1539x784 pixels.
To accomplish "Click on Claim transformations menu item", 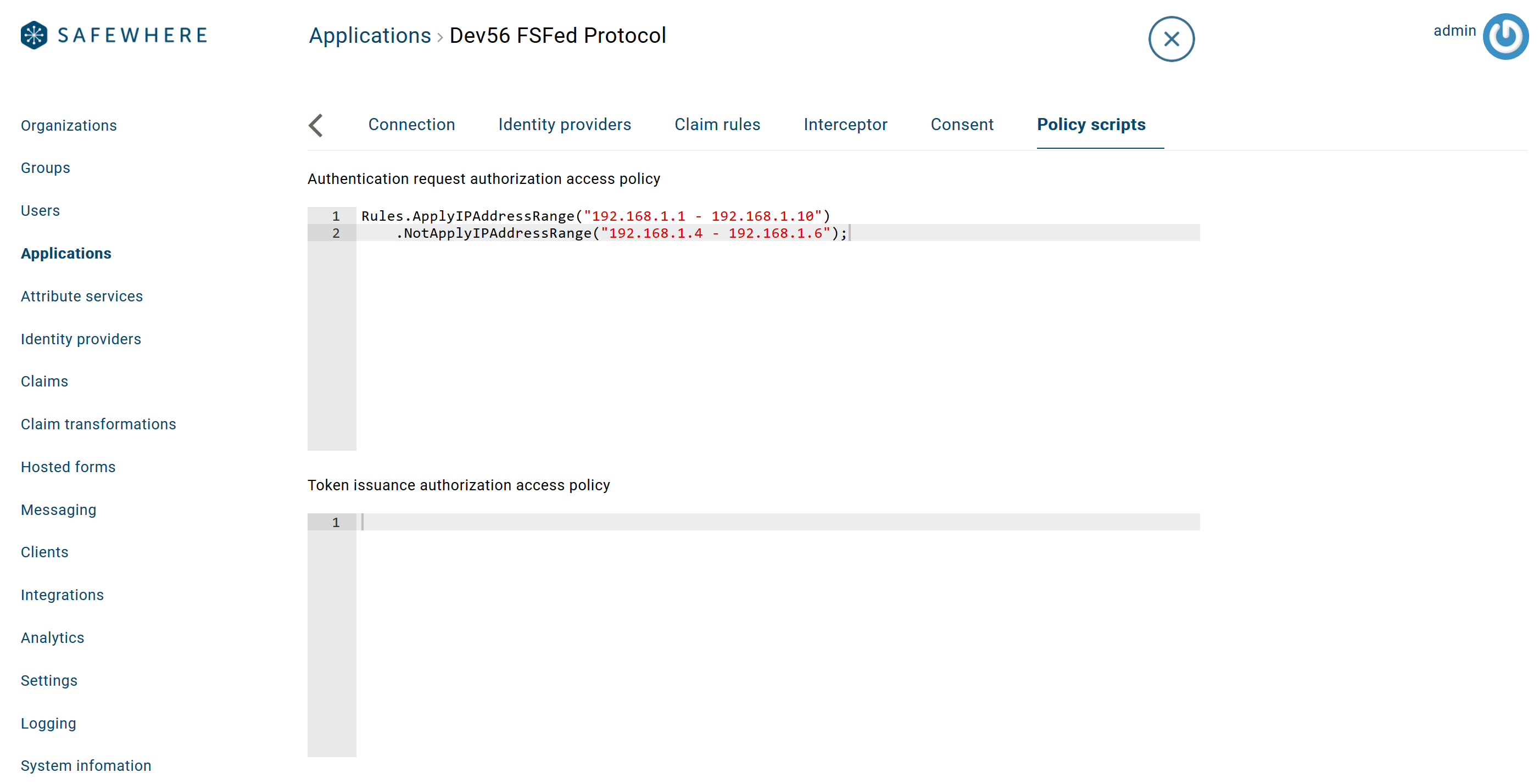I will [x=98, y=424].
